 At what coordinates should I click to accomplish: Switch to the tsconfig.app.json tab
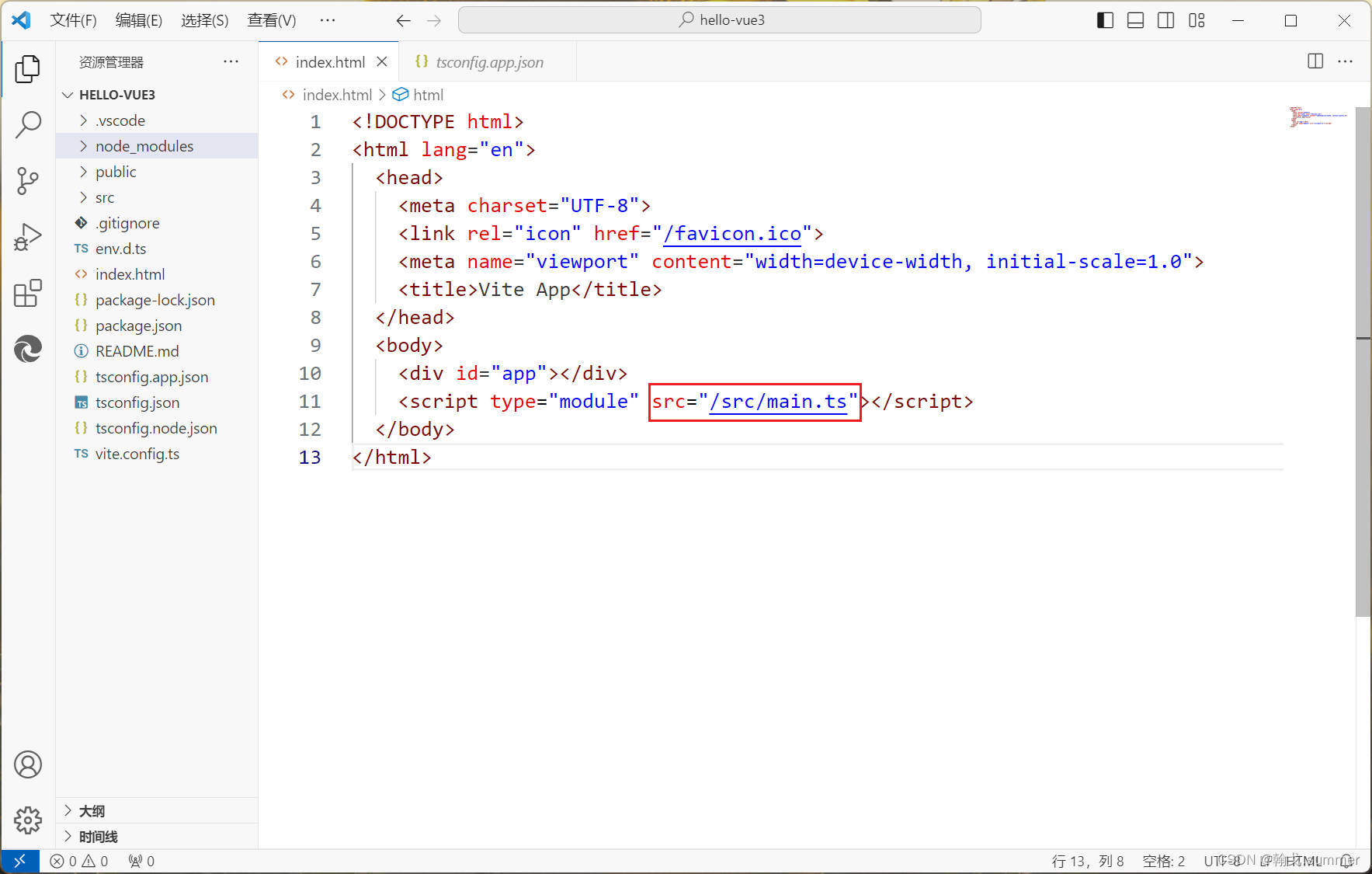[x=488, y=62]
